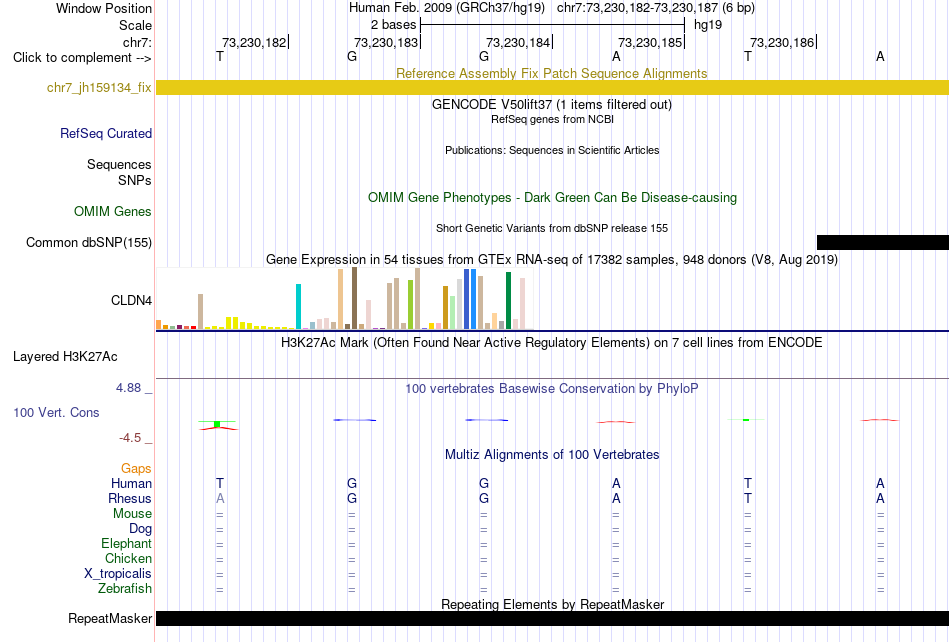Image resolution: width=950 pixels, height=642 pixels.
Task: Click the Sequences SNPs track label
Action: point(119,173)
